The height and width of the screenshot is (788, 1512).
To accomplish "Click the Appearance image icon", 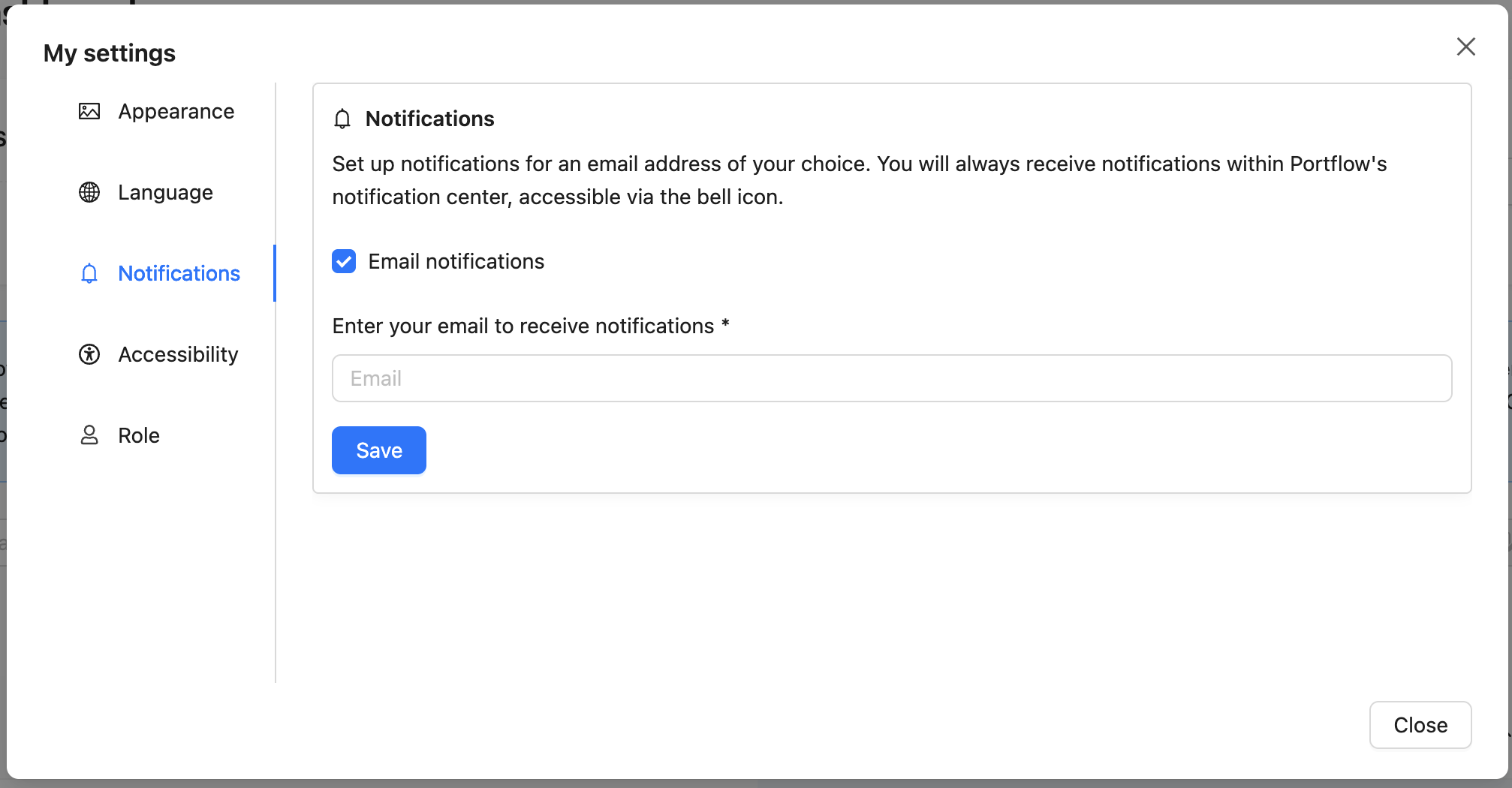I will 89,111.
